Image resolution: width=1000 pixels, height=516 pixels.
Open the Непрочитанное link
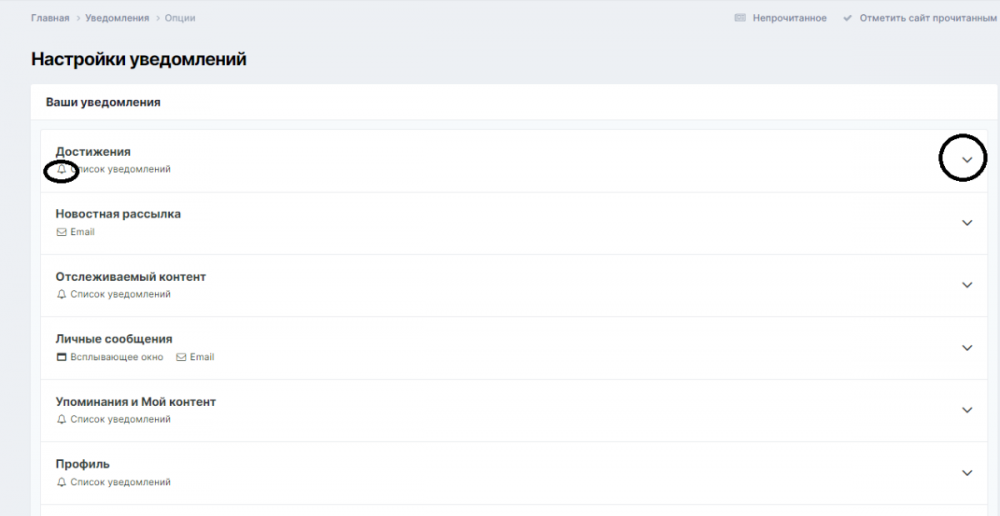pyautogui.click(x=789, y=18)
